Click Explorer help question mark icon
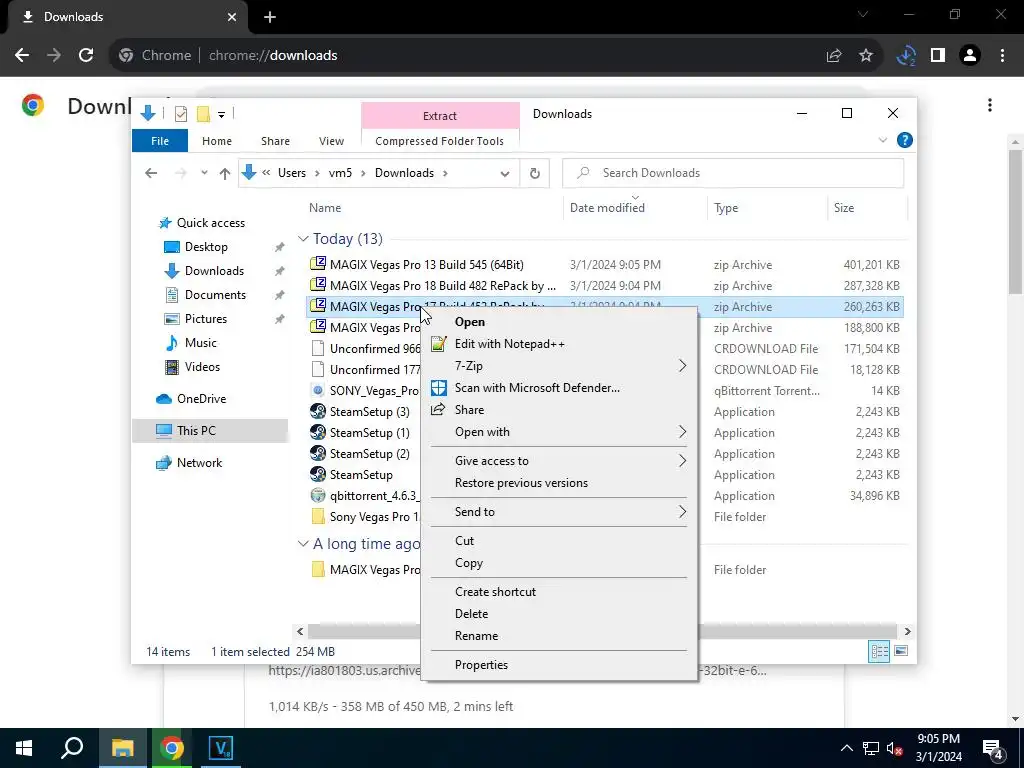Viewport: 1024px width, 768px height. coord(904,140)
